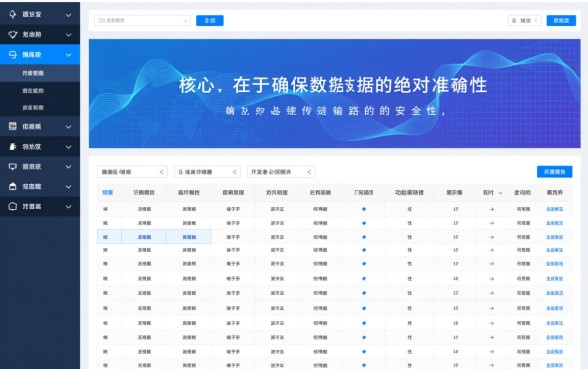This screenshot has height=369, width=588.
Task: Open the wide placeholder dropdown above the banner
Action: tap(142, 21)
